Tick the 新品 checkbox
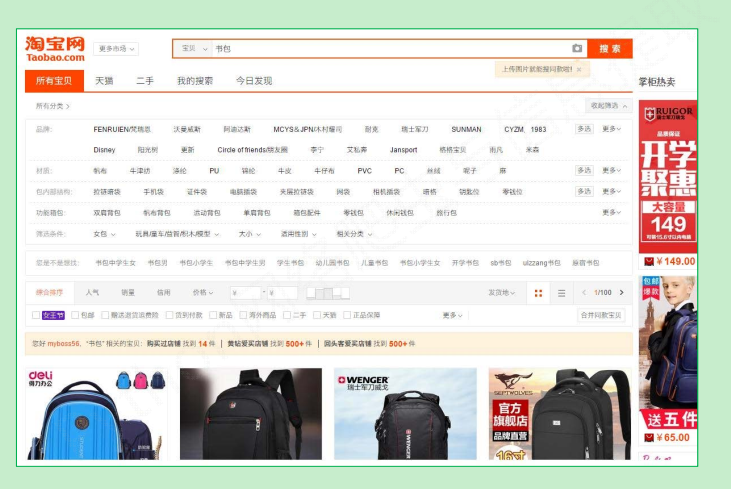The height and width of the screenshot is (489, 731). coord(213,315)
